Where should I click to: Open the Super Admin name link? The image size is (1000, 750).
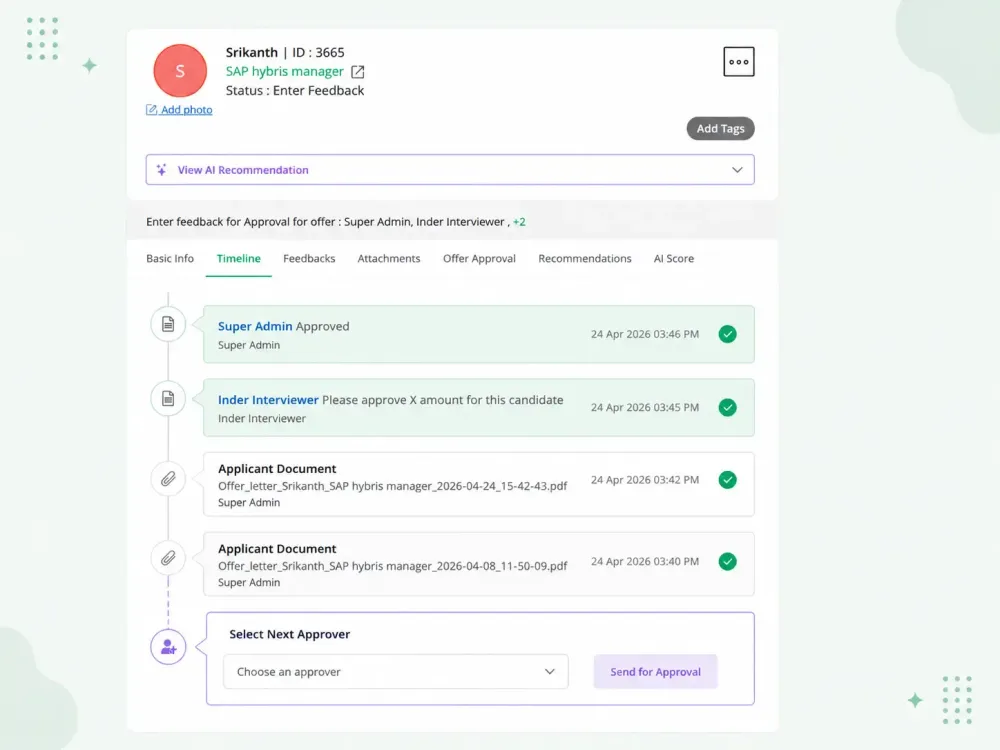click(x=255, y=326)
